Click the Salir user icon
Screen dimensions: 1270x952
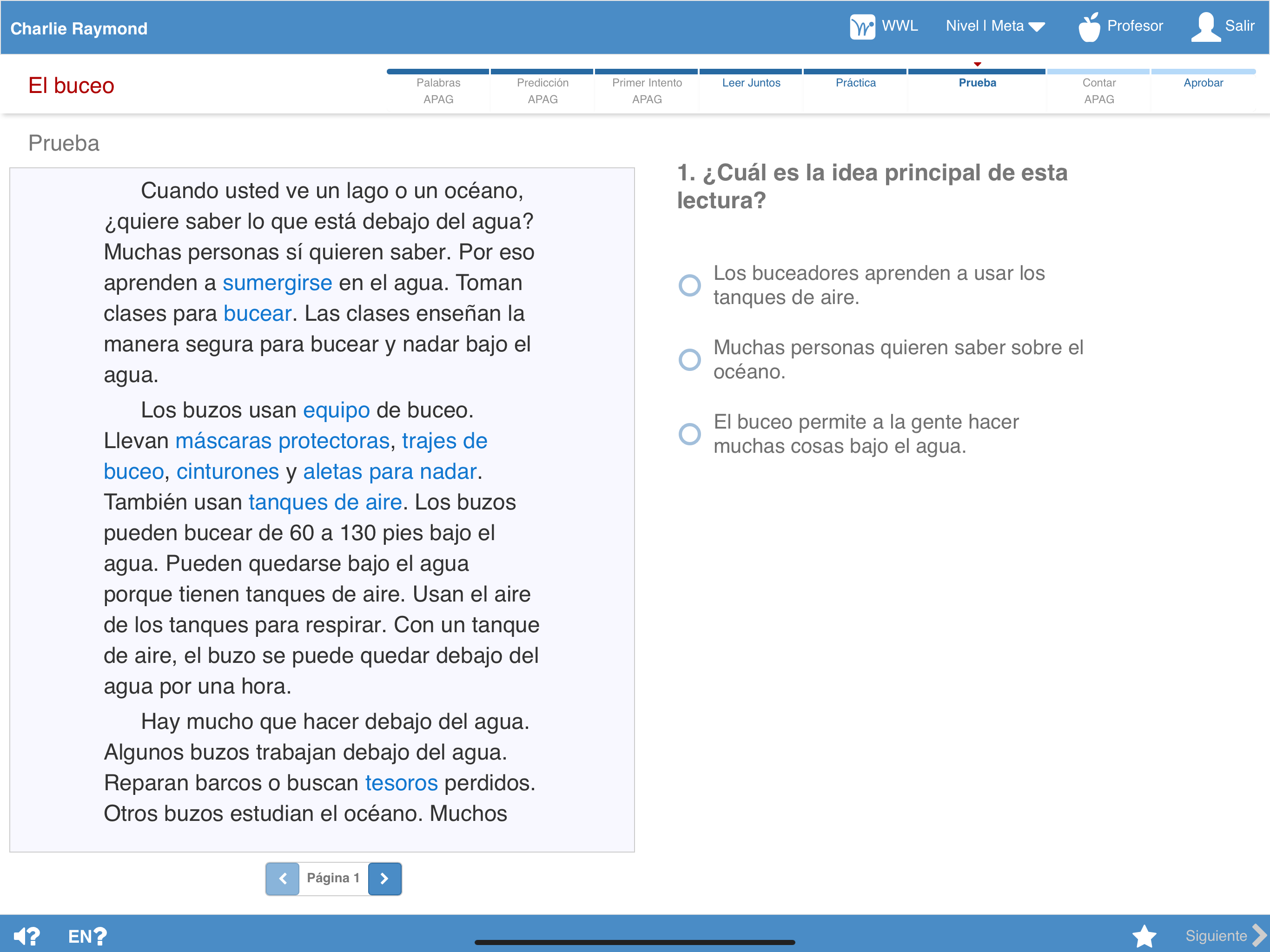coord(1206,27)
